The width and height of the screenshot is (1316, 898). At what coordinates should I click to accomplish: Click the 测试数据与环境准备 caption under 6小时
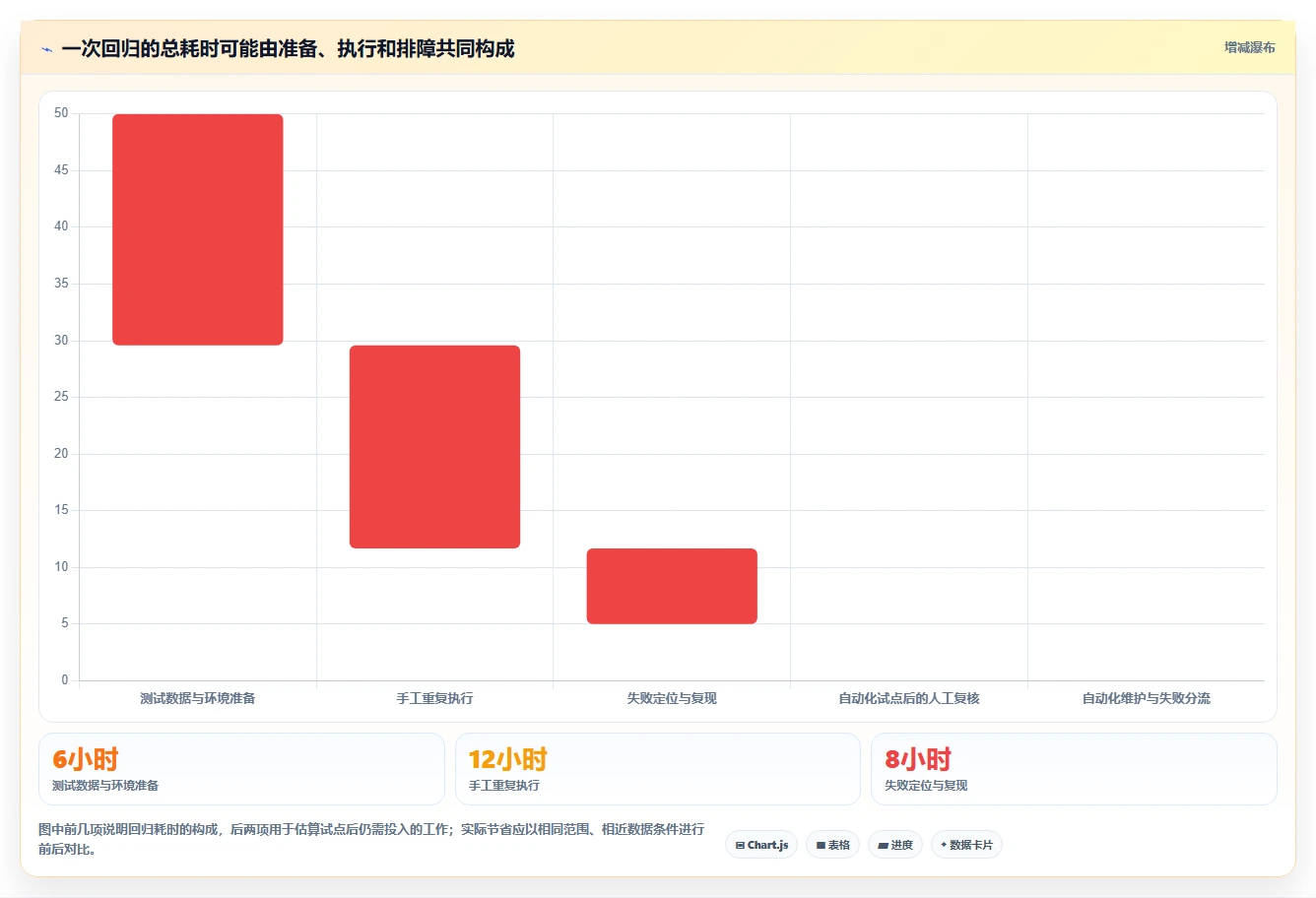(105, 786)
